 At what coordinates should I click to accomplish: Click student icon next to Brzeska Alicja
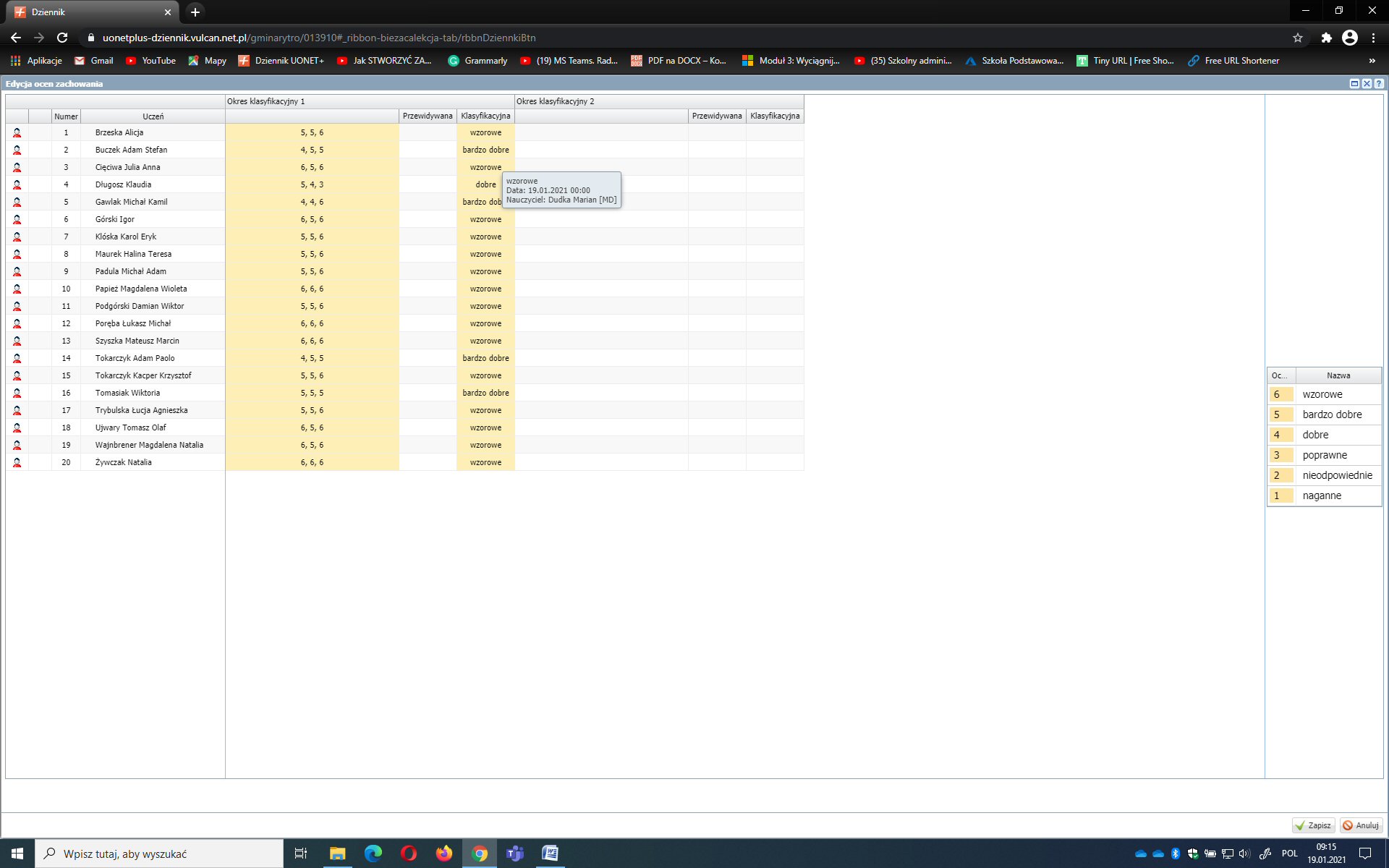tap(17, 133)
